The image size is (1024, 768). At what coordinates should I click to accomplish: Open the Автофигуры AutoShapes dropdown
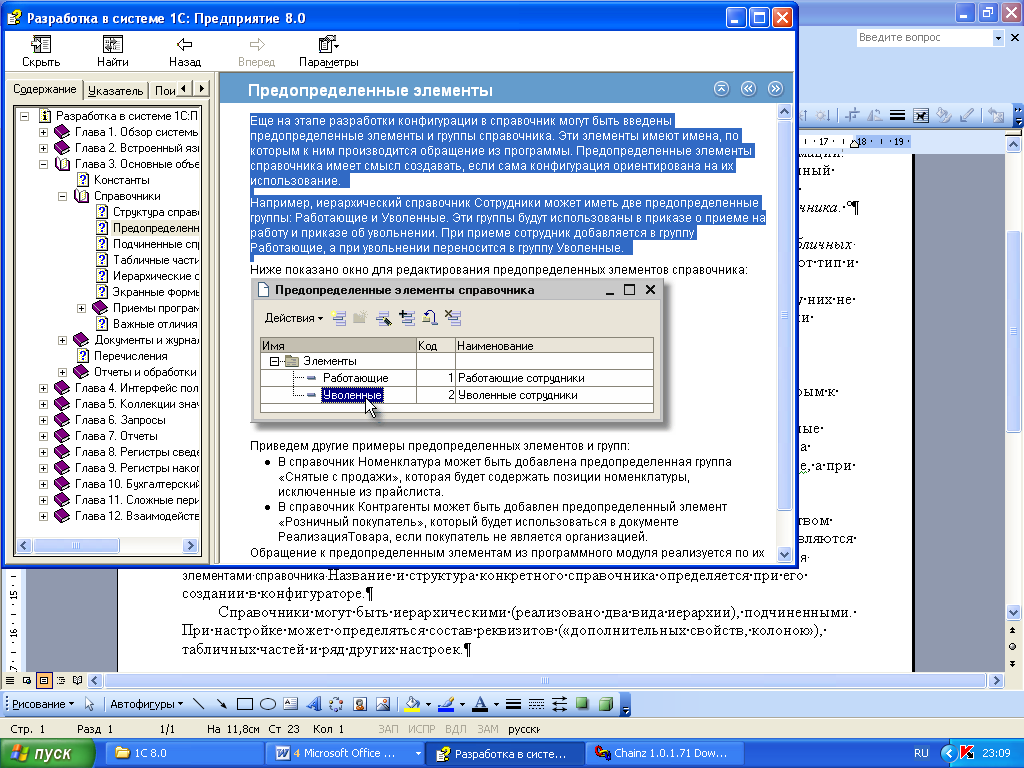pos(146,704)
